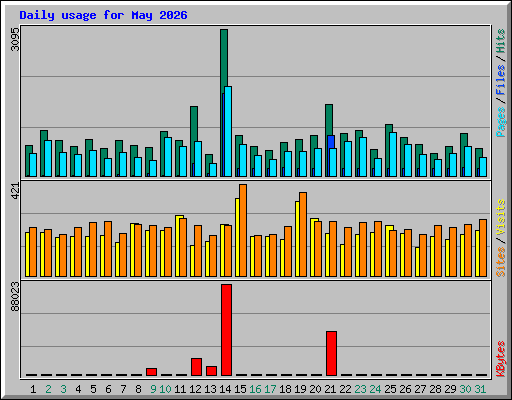Click the blue files bar for day 21
This screenshot has height=400, width=512.
(x=331, y=142)
